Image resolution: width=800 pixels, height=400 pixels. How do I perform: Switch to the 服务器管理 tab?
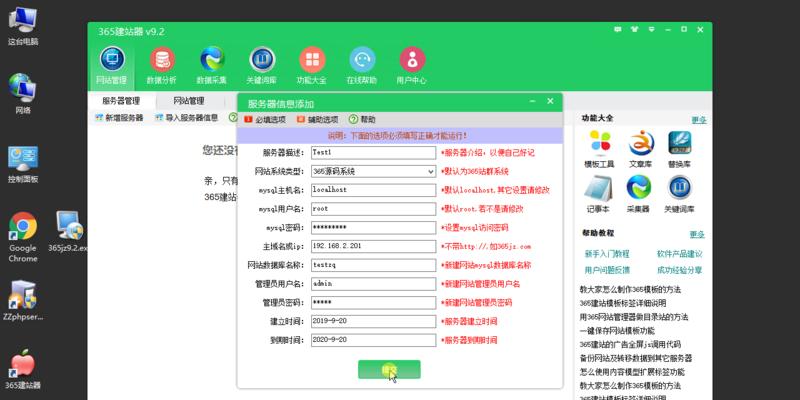[121, 101]
